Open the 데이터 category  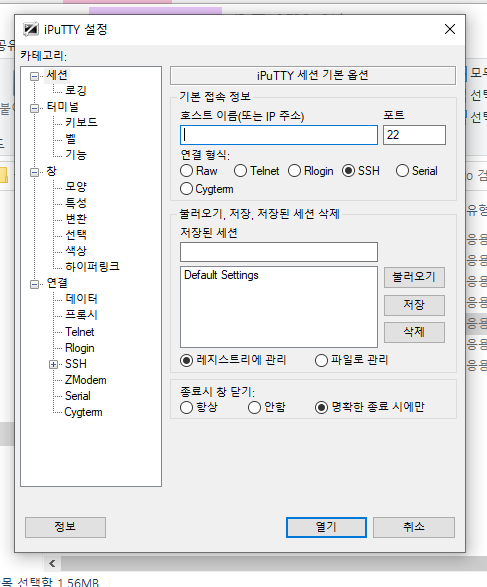[81, 299]
